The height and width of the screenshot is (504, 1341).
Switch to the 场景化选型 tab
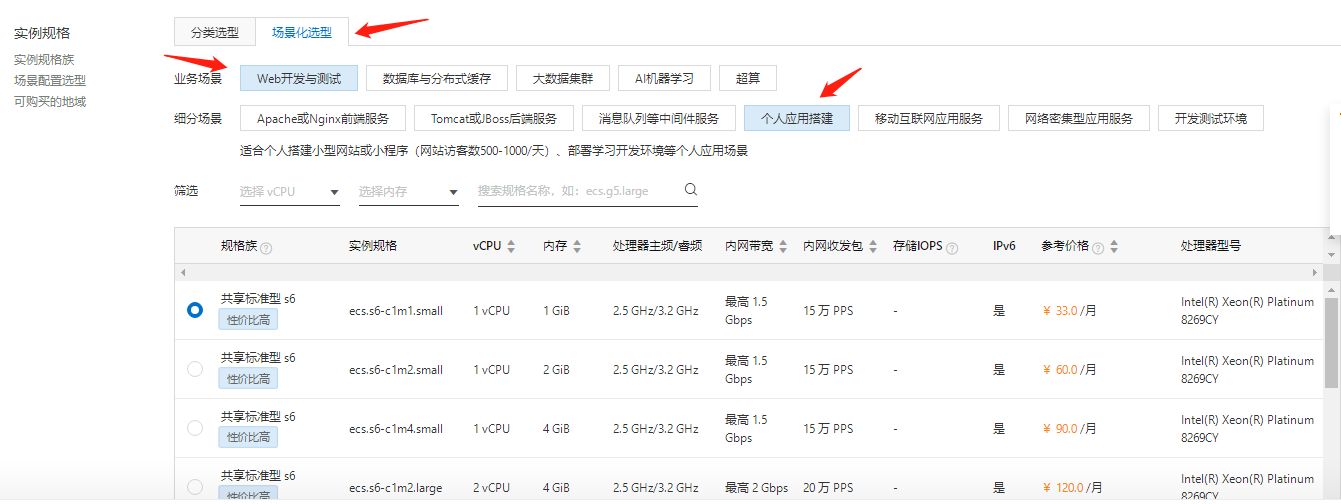click(x=301, y=32)
